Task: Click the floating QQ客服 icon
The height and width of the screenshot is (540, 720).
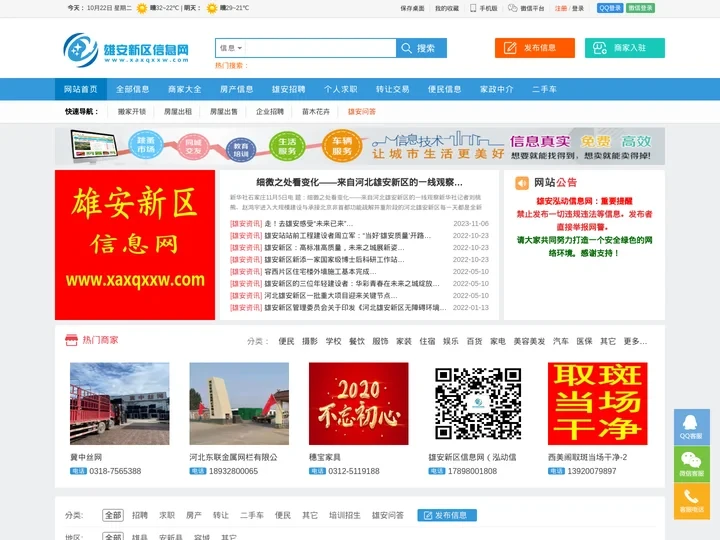Action: [x=692, y=427]
